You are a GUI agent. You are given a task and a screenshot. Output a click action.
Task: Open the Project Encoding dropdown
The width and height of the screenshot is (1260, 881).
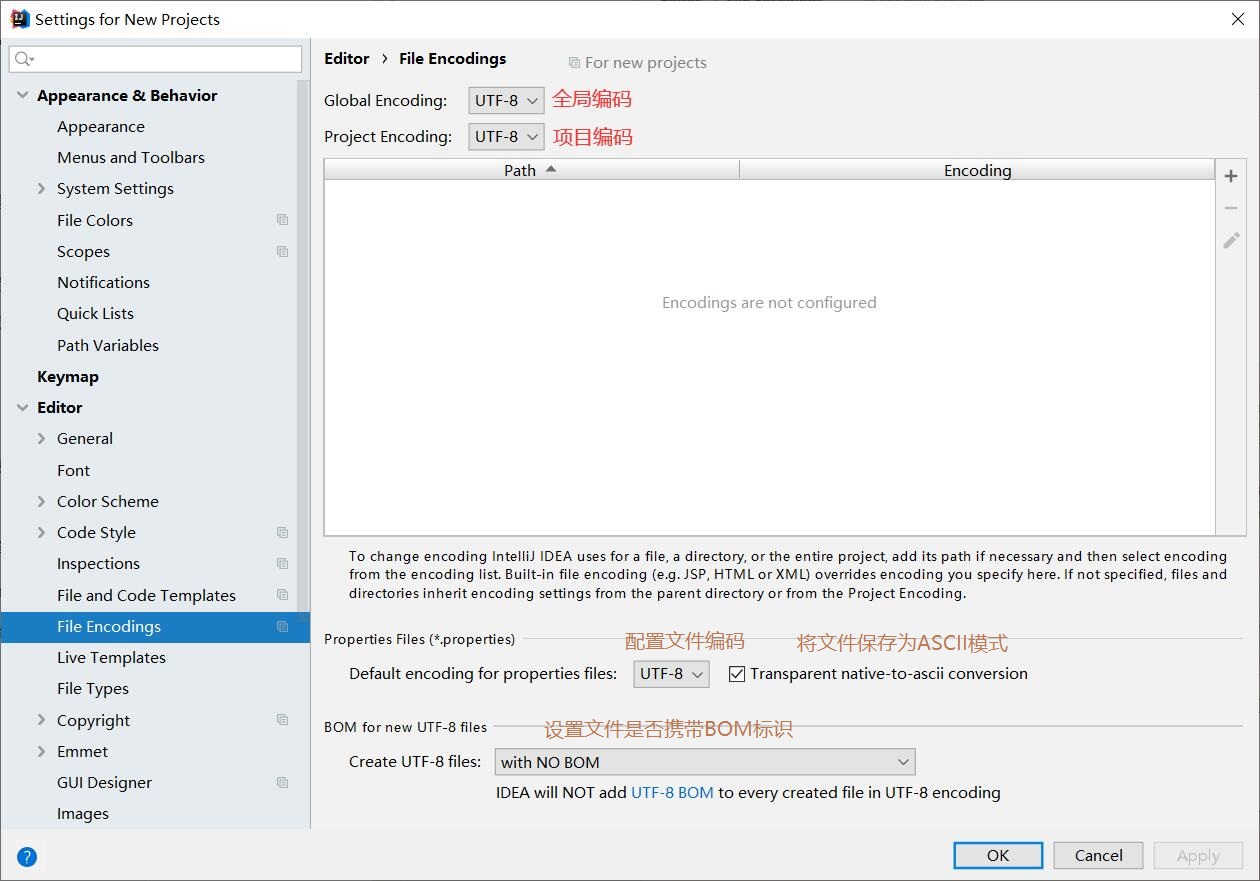click(x=506, y=136)
